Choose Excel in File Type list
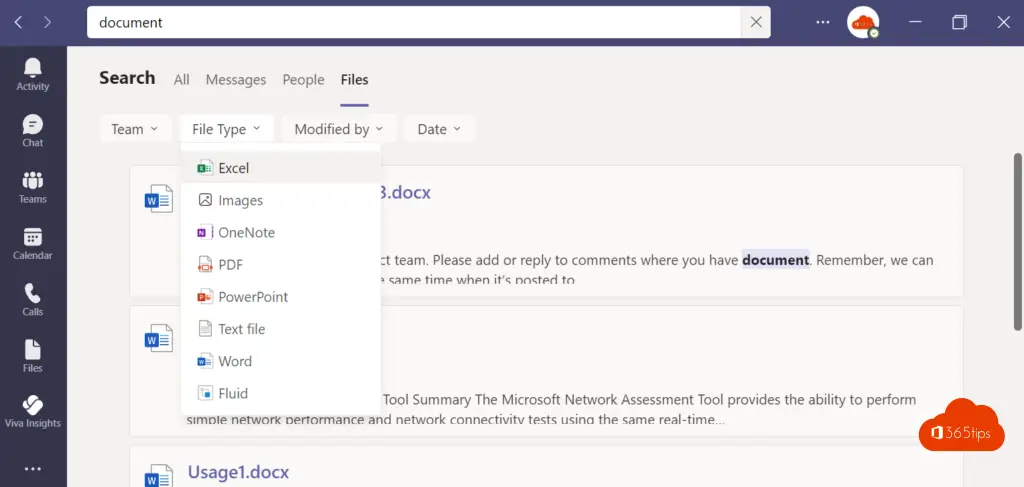1024x487 pixels. [281, 168]
